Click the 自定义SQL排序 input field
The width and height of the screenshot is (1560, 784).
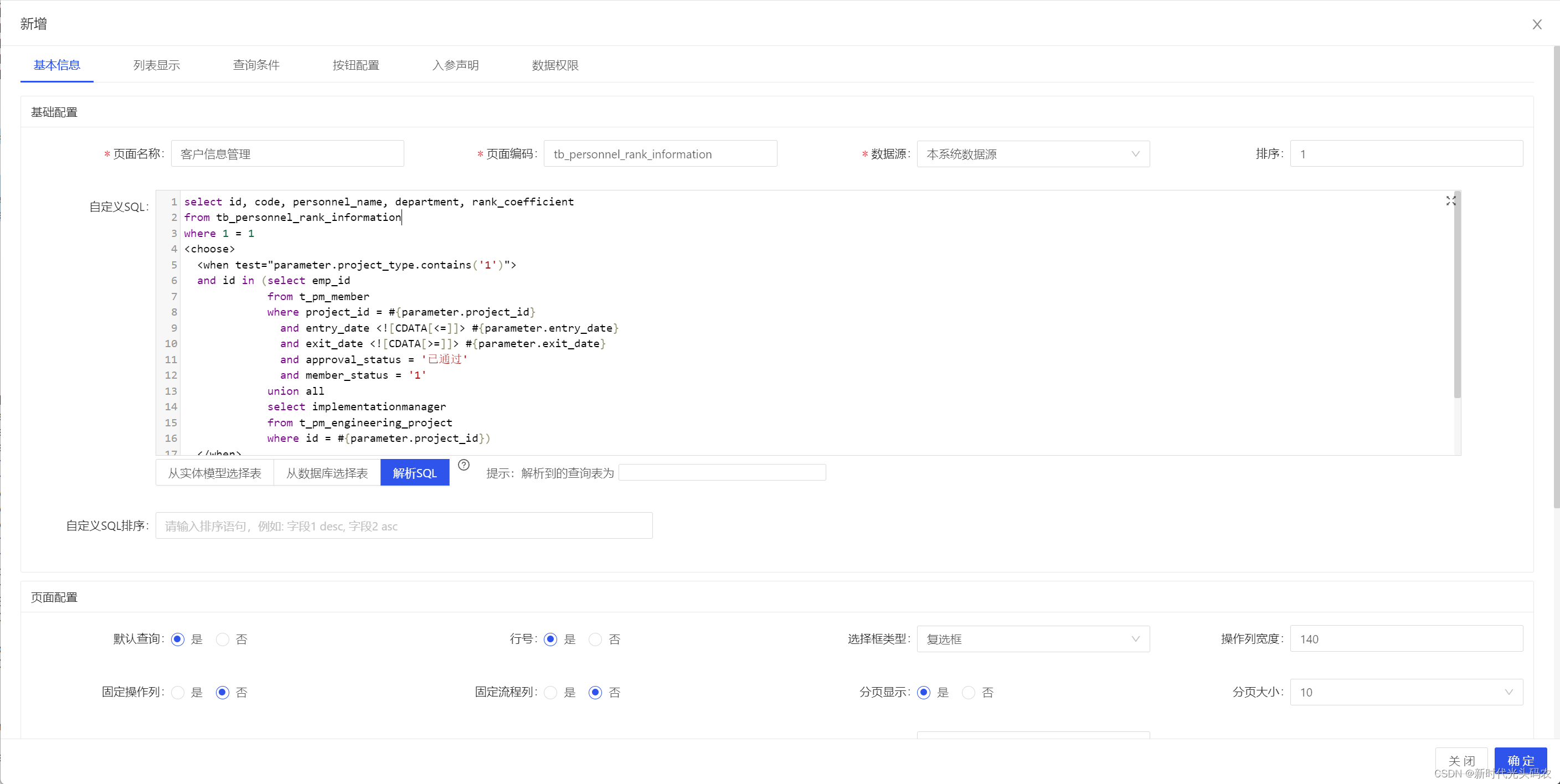[x=404, y=525]
